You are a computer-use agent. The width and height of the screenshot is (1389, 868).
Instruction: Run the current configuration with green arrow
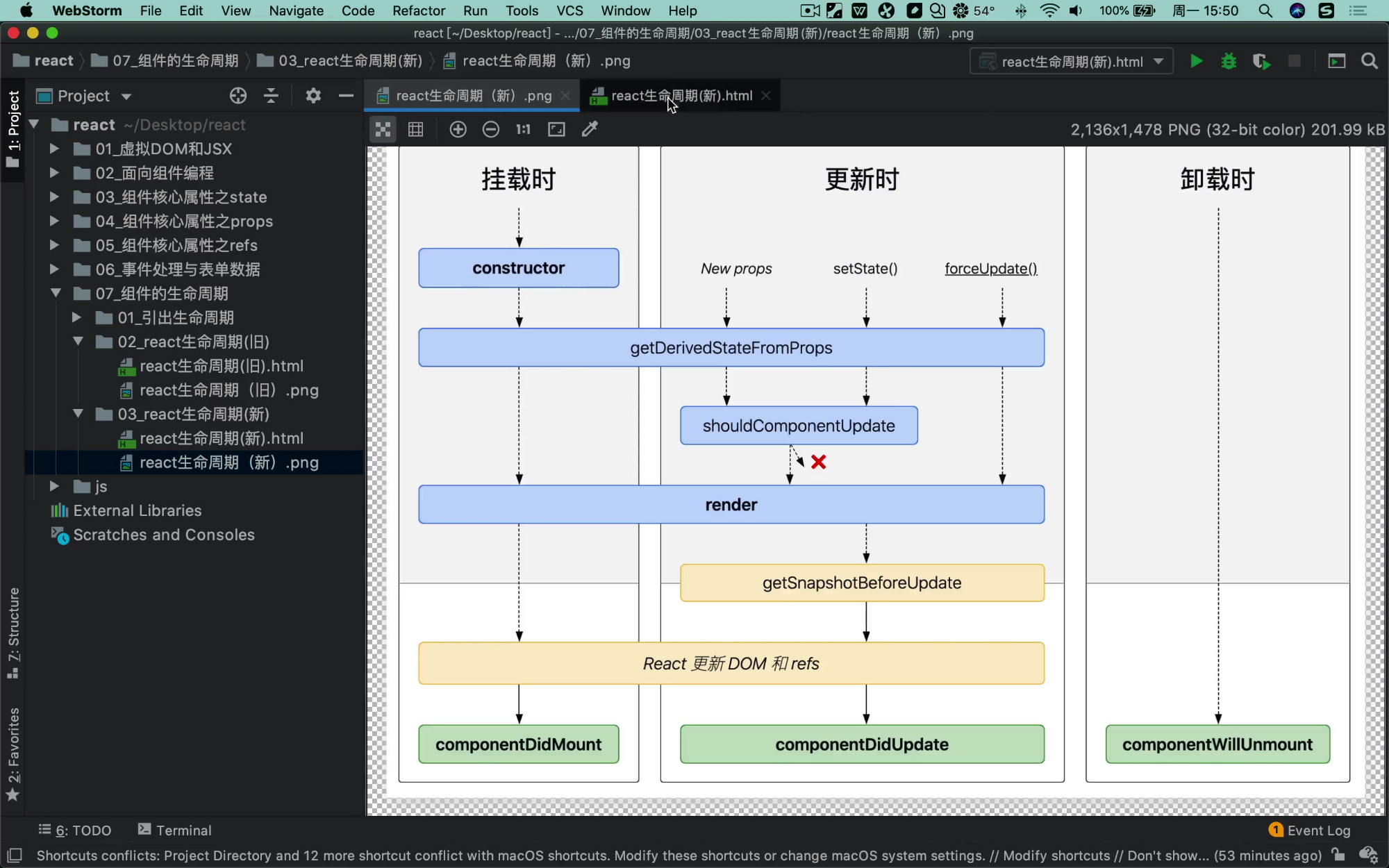1196,61
